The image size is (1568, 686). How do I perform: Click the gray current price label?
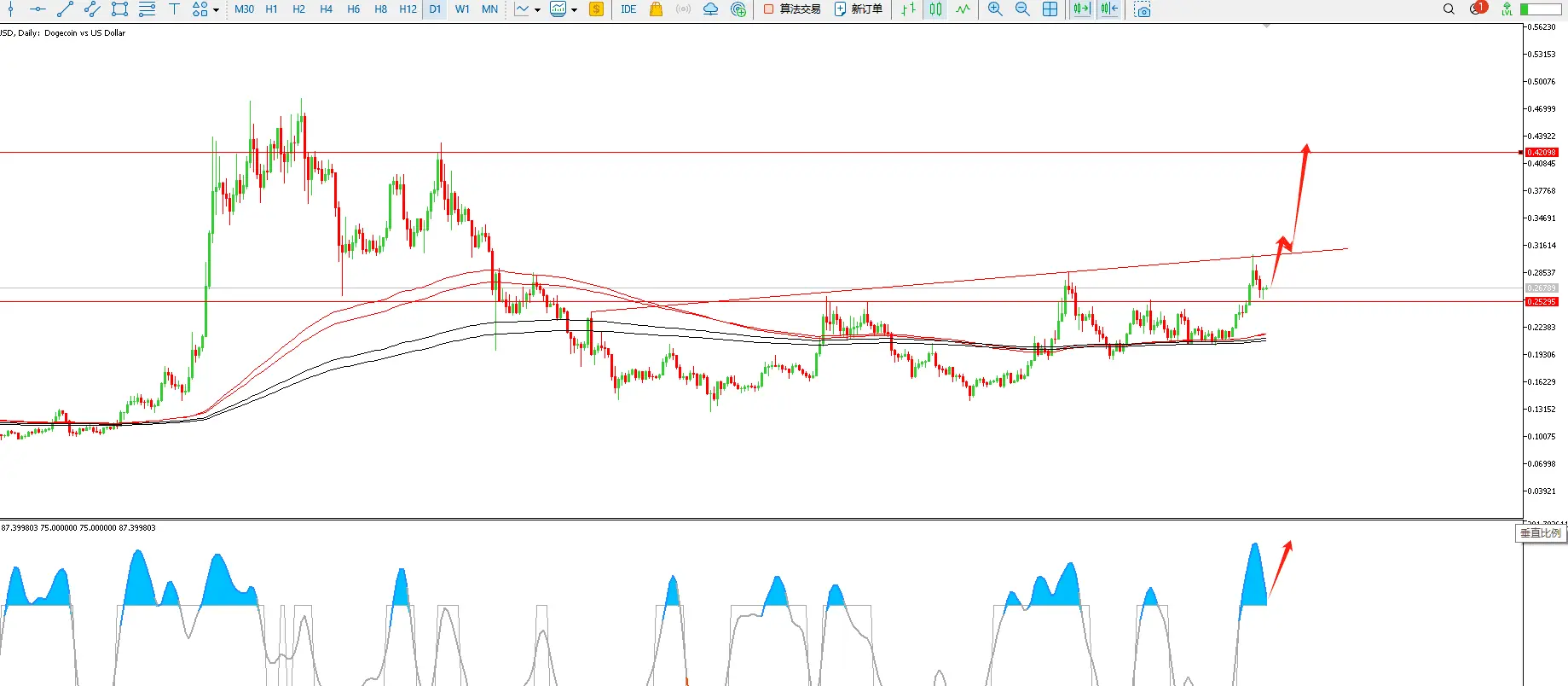click(1542, 288)
